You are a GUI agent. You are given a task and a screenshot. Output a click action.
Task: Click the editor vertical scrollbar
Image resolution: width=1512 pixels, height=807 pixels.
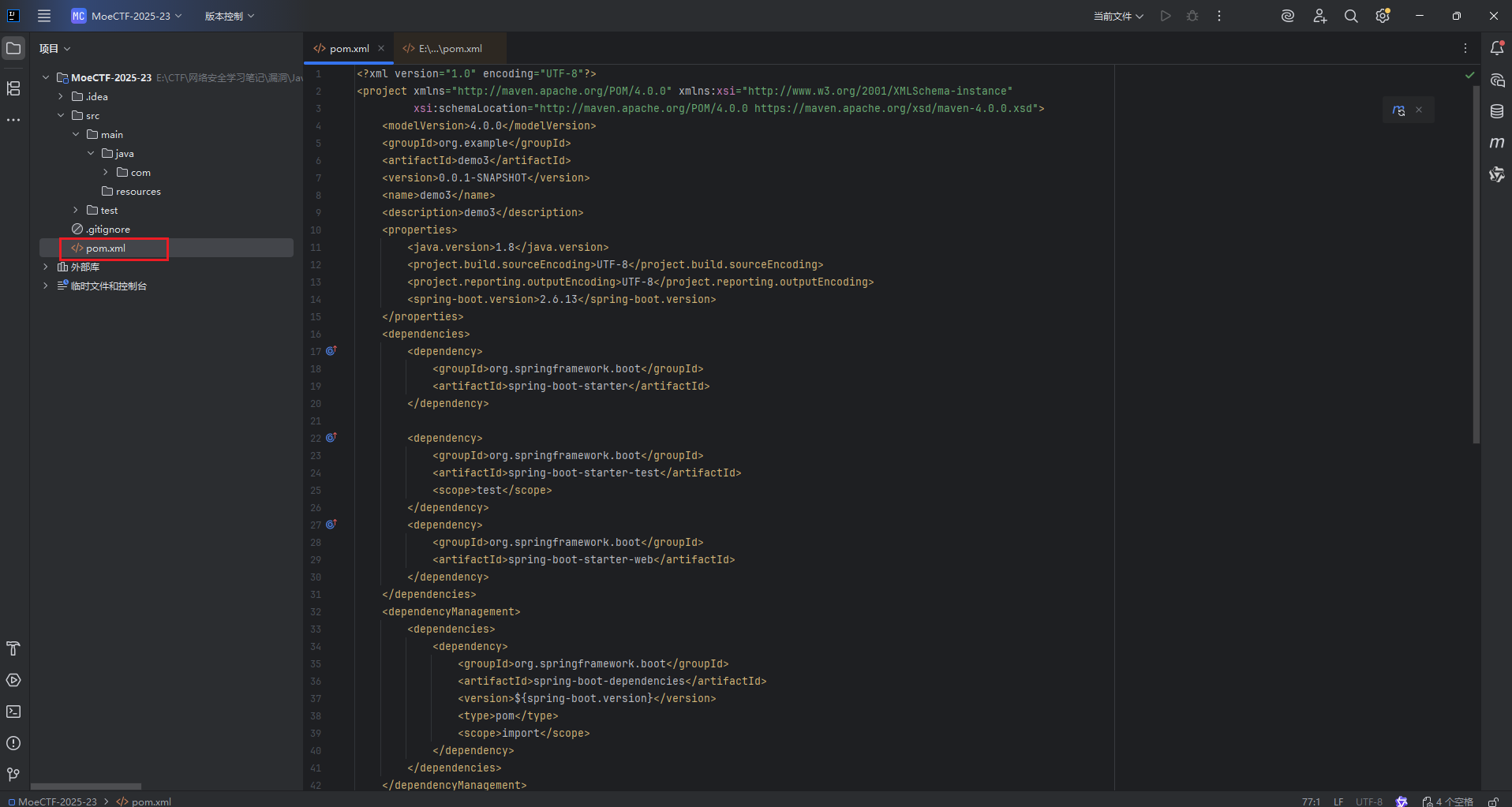[1476, 264]
